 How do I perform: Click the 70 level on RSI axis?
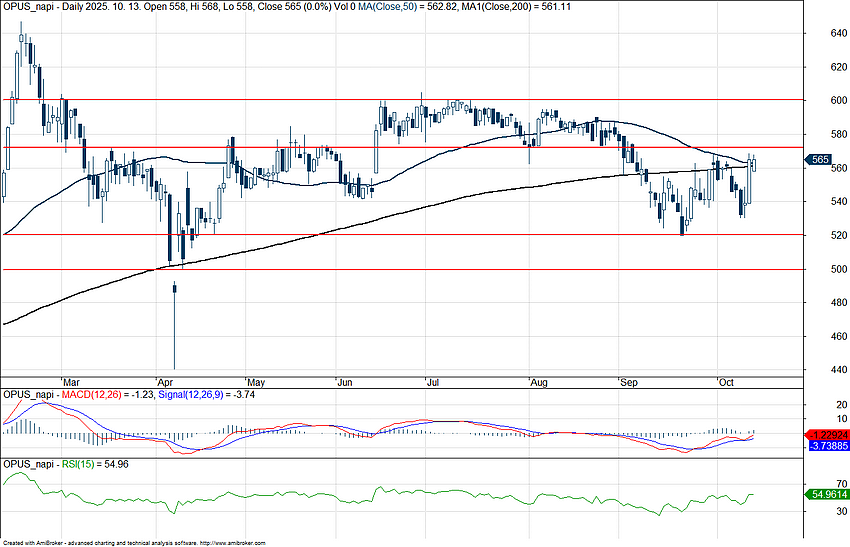pyautogui.click(x=816, y=483)
